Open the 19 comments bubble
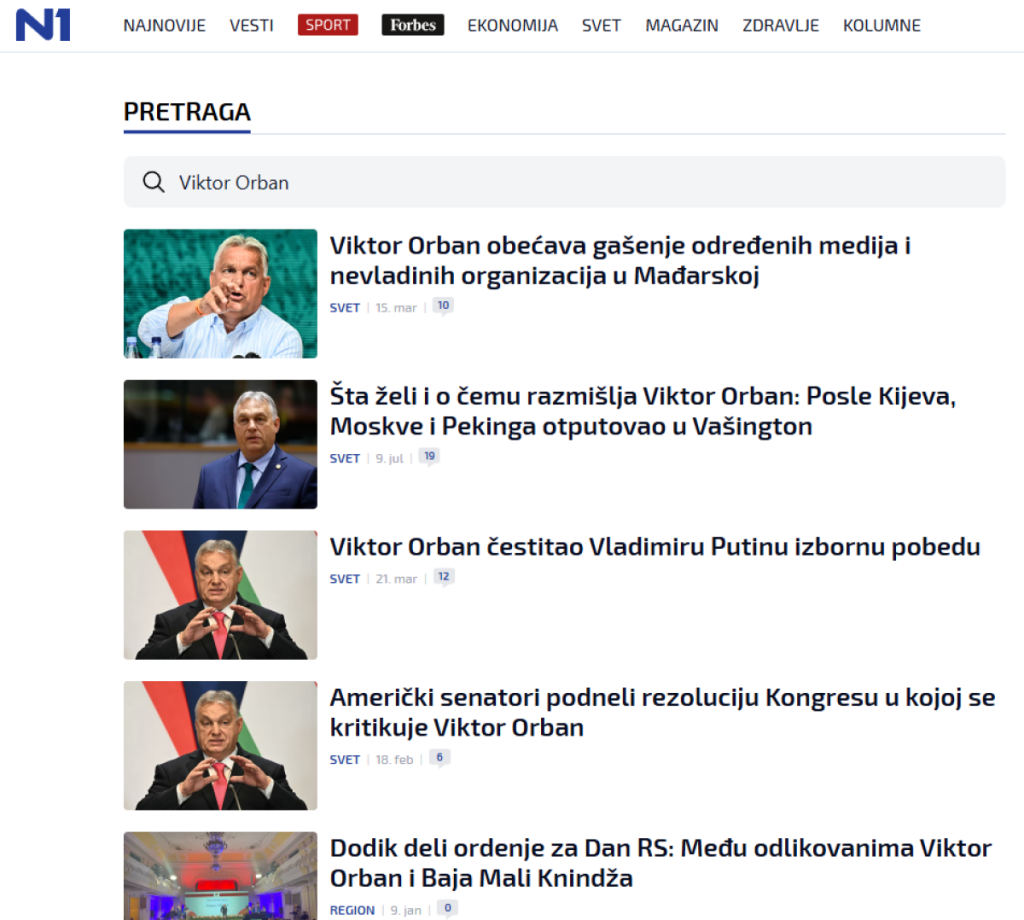 tap(429, 456)
